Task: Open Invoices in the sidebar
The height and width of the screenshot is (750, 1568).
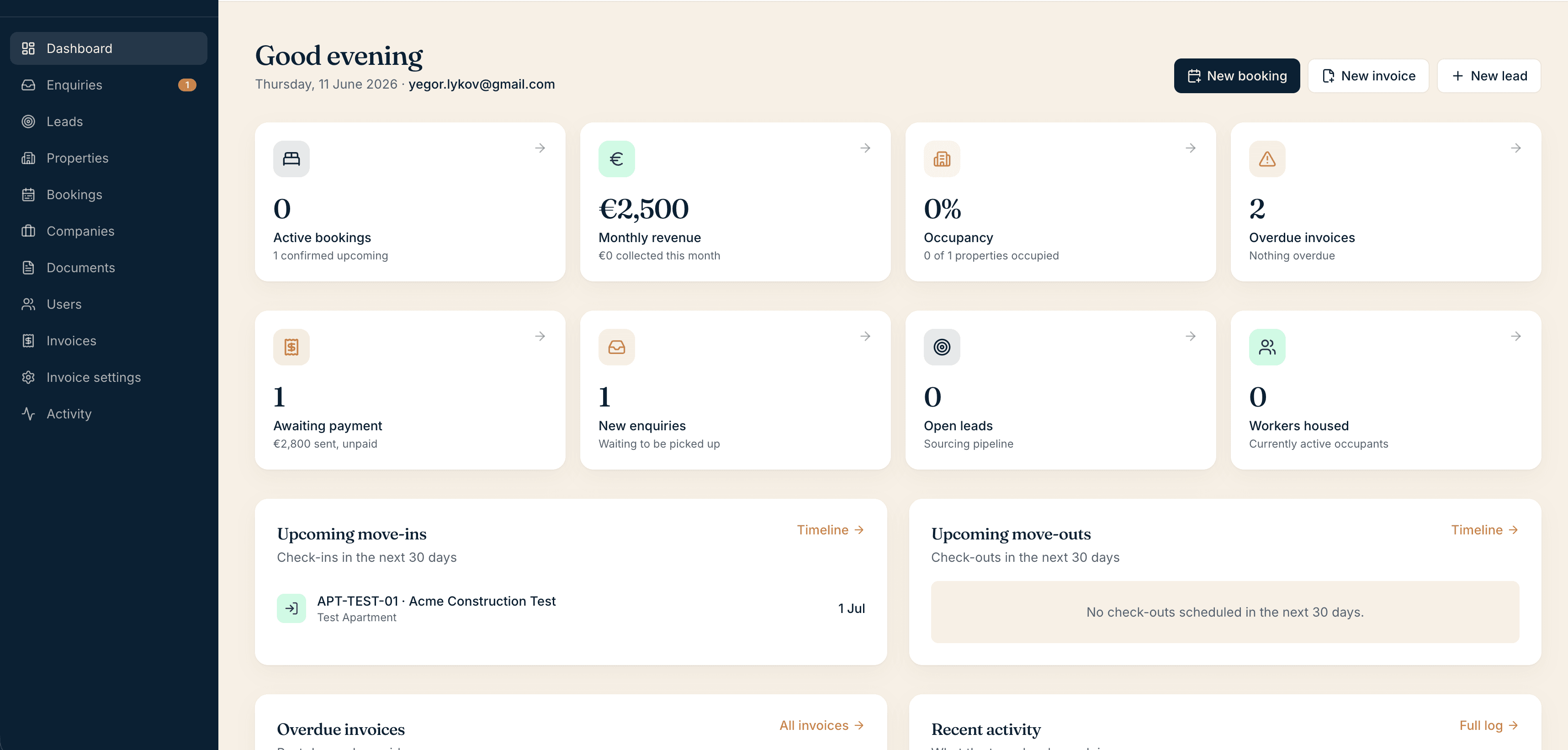Action: click(108, 341)
